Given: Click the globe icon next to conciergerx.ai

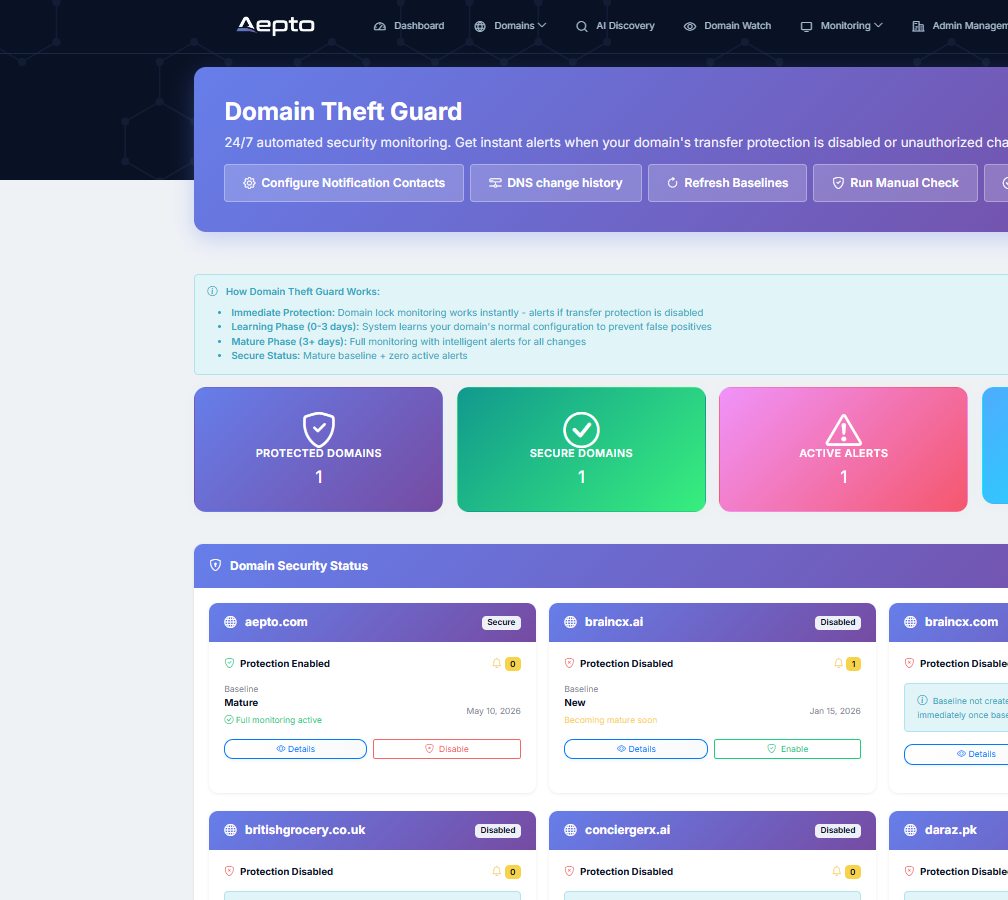Looking at the screenshot, I should 570,830.
